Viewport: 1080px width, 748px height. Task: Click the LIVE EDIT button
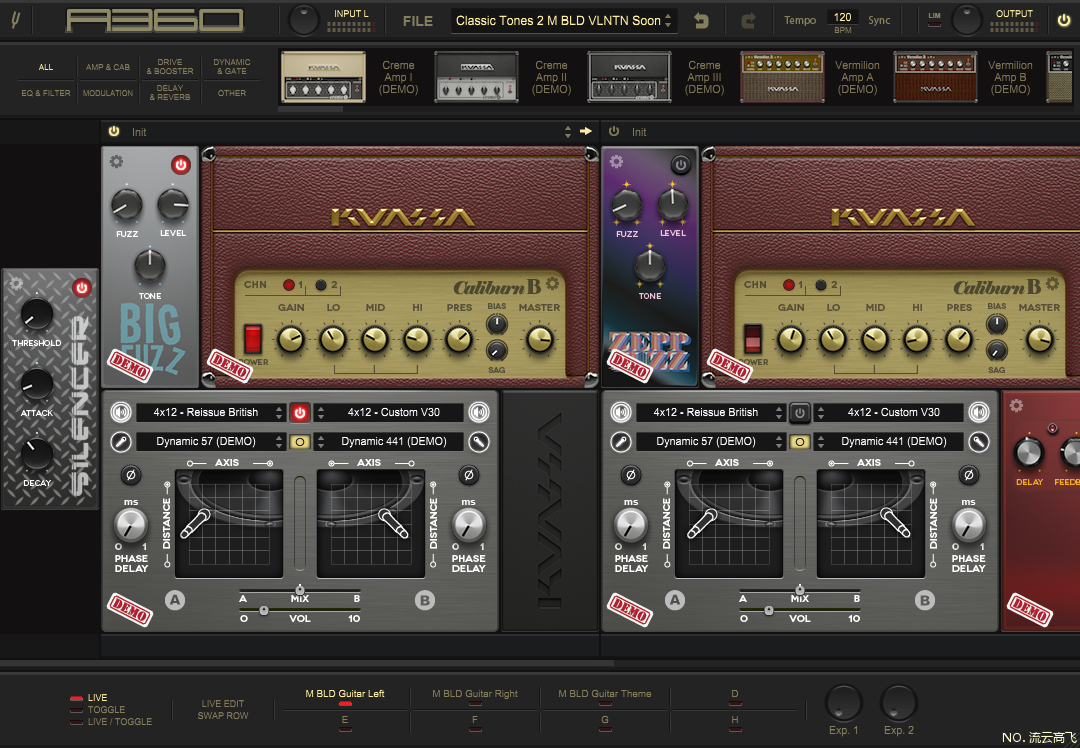tap(222, 703)
